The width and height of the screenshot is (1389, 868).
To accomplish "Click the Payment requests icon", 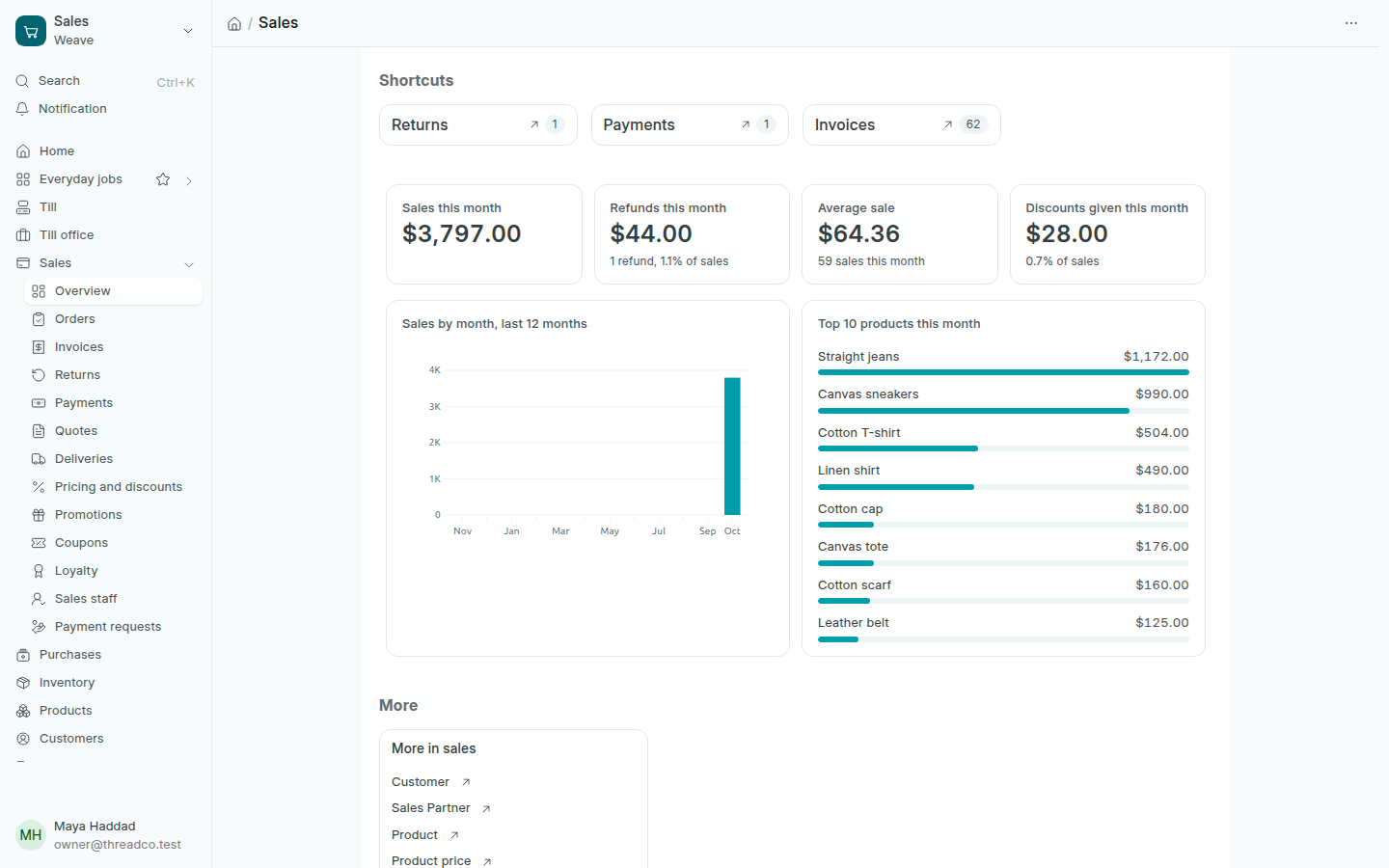I will pyautogui.click(x=39, y=627).
